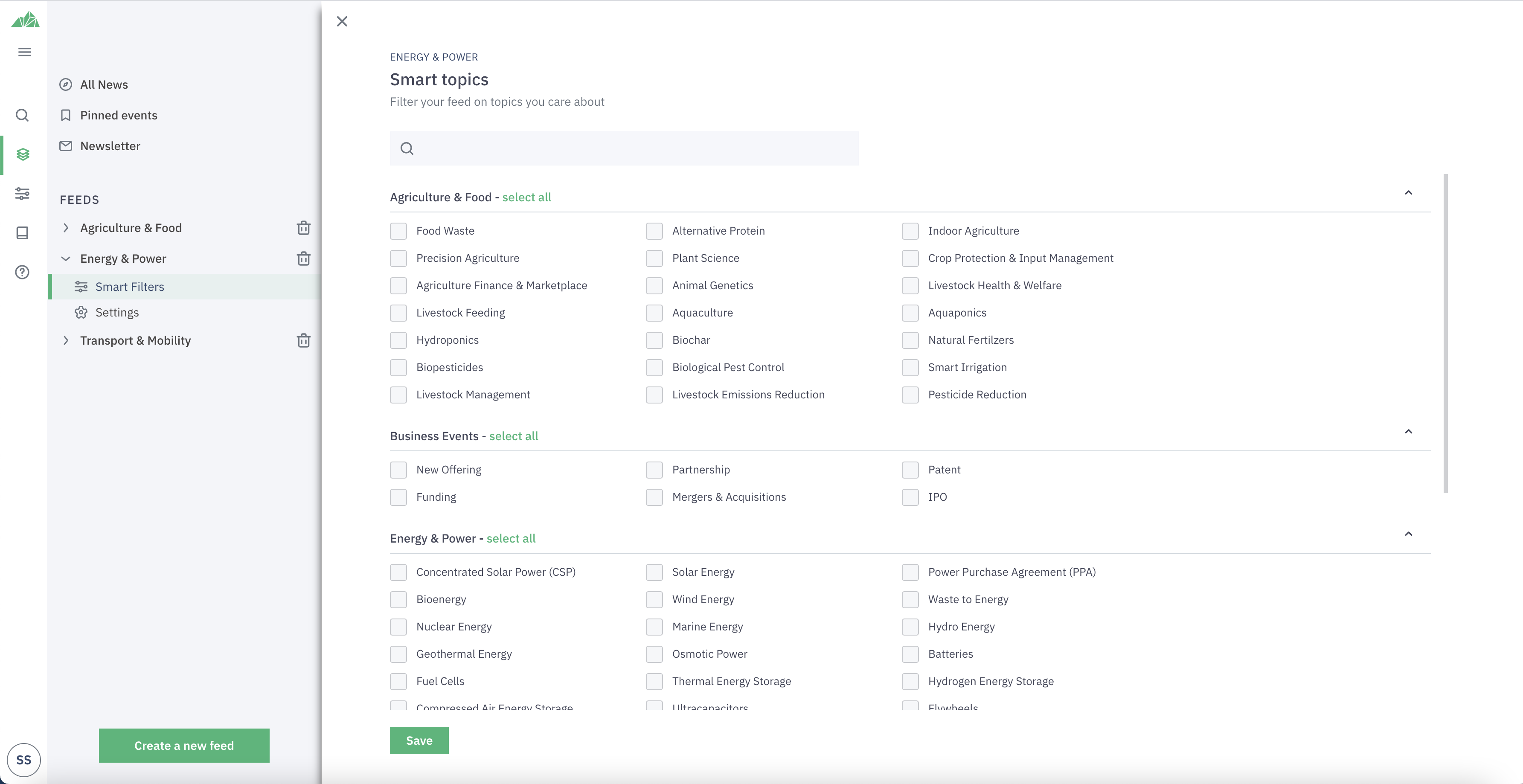
Task: Click the search icon in left rail
Action: click(23, 115)
